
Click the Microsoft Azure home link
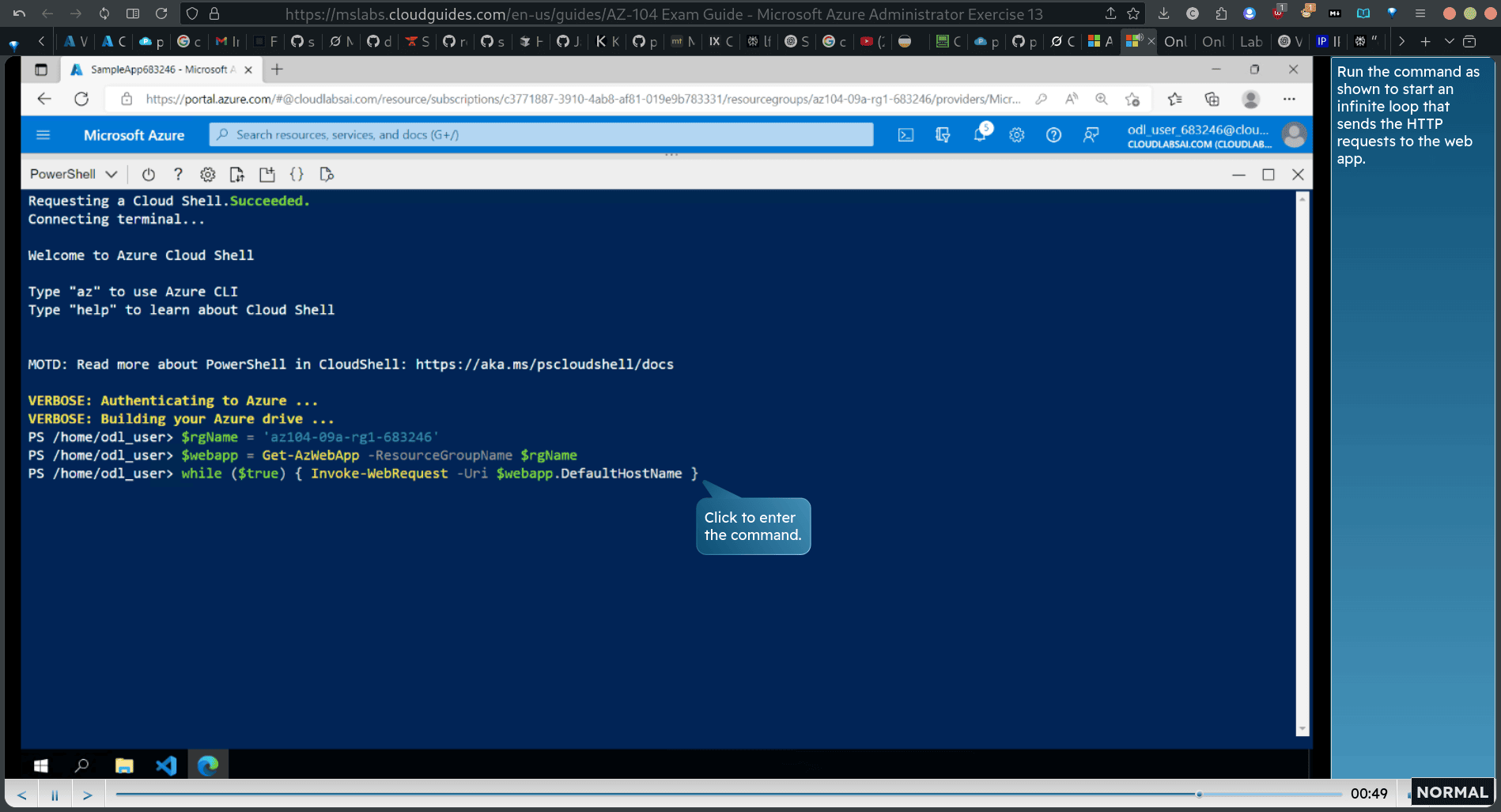click(134, 135)
